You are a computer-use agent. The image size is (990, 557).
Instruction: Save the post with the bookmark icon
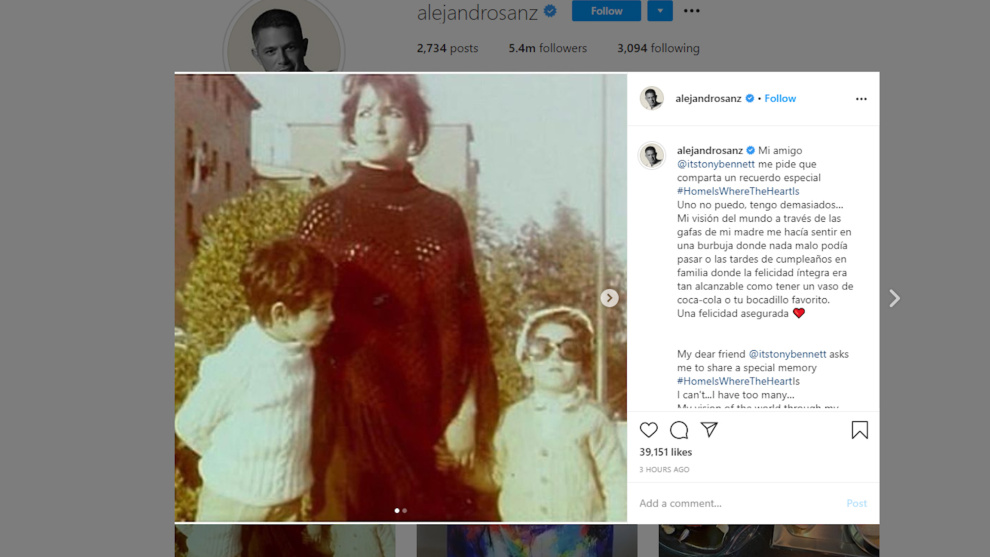(859, 430)
